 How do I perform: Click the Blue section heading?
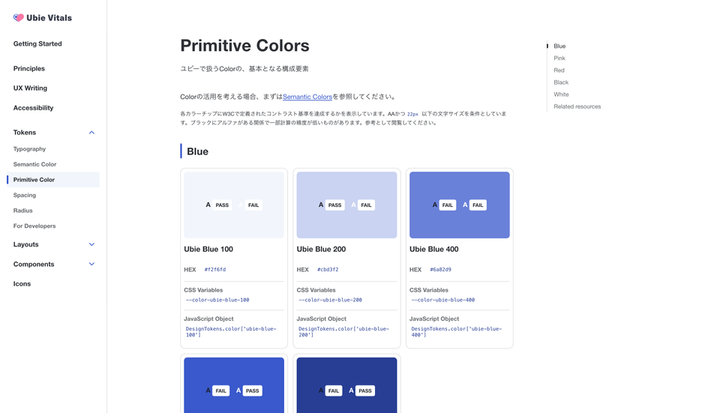197,152
